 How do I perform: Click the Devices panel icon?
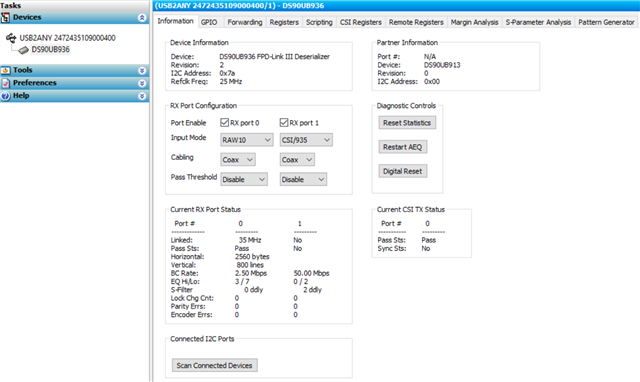coord(5,18)
